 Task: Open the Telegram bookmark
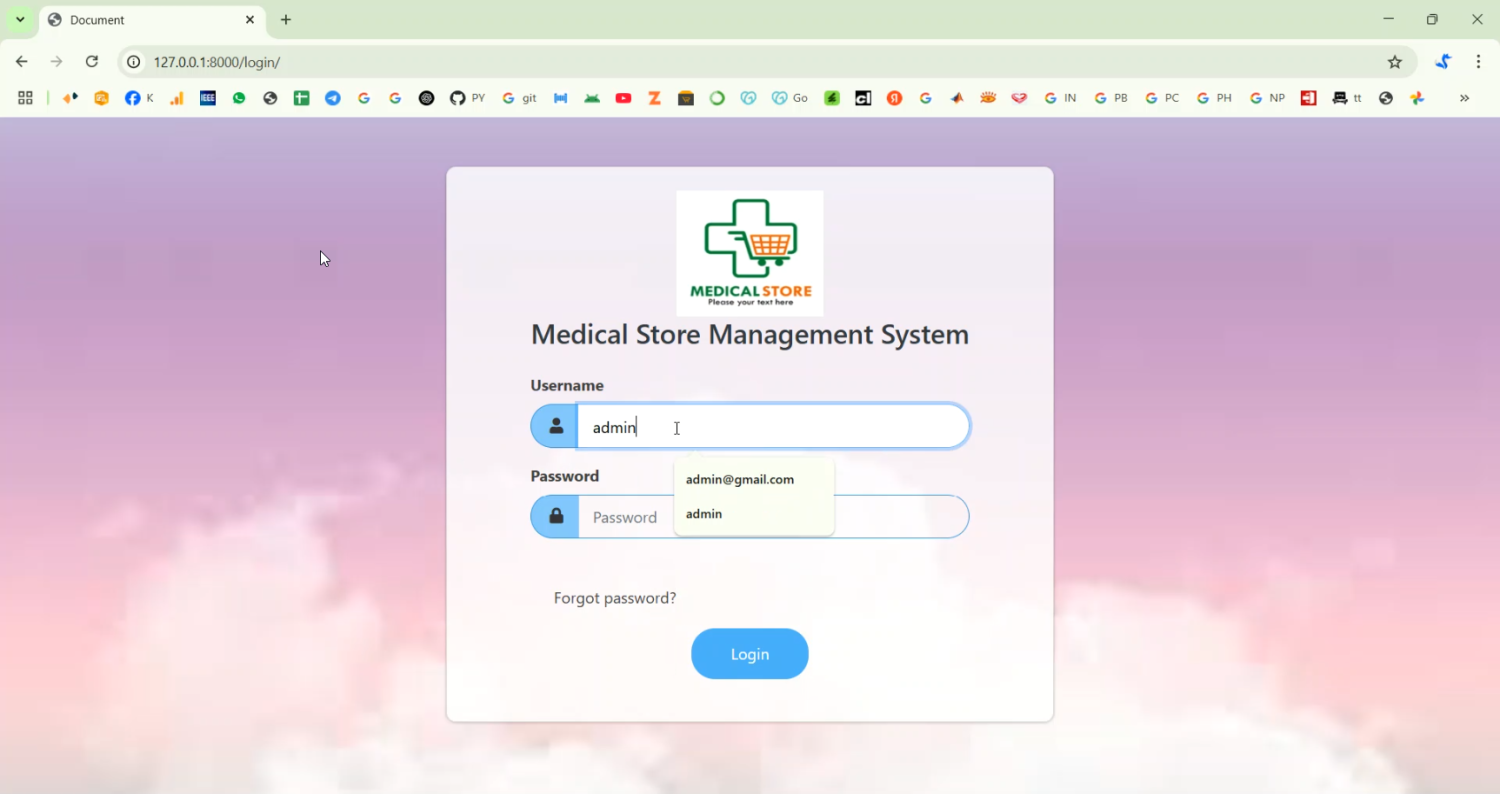tap(333, 98)
